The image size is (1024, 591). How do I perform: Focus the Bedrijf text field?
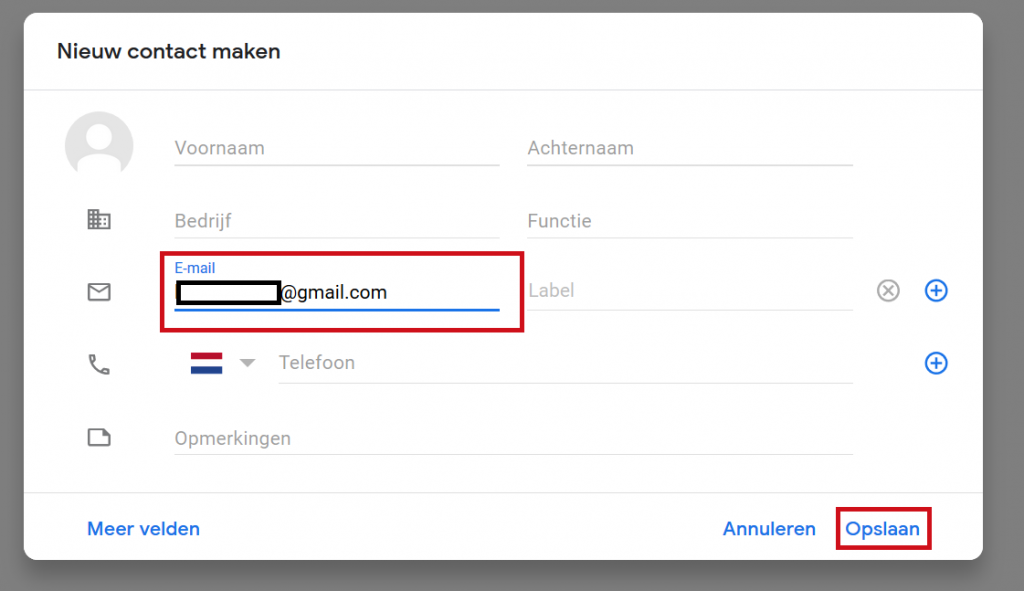(x=336, y=221)
